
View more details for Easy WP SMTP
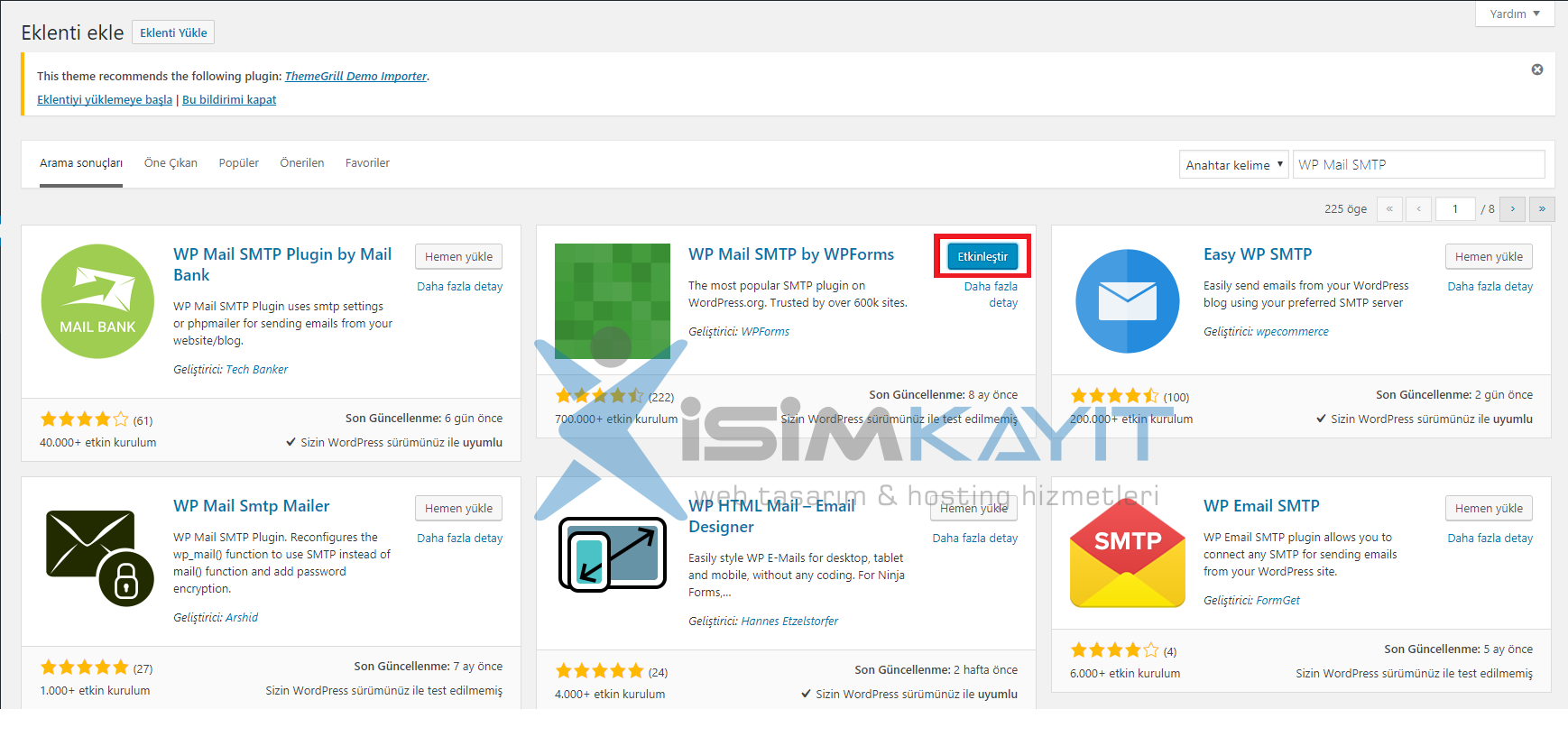click(x=1490, y=286)
